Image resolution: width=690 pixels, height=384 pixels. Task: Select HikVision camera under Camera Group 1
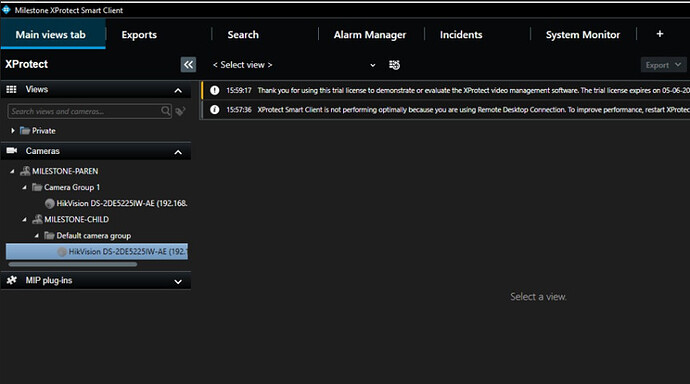(121, 203)
